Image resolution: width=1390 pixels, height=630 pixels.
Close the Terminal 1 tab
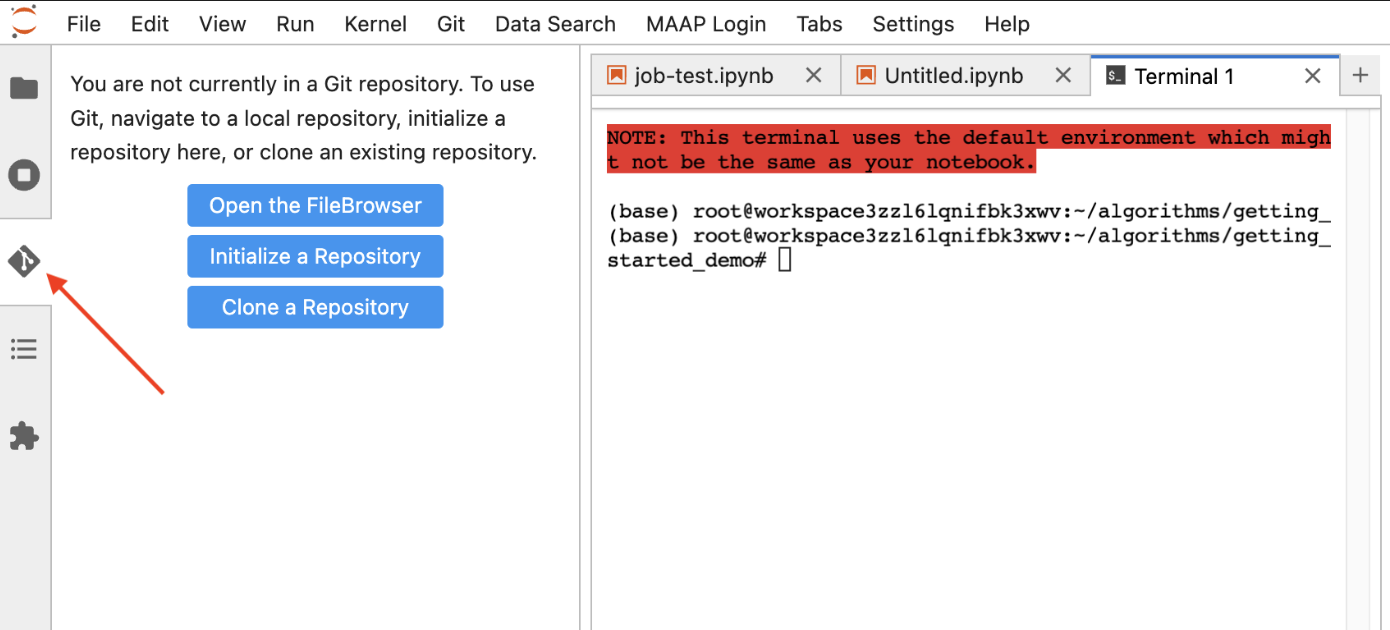click(x=1313, y=76)
